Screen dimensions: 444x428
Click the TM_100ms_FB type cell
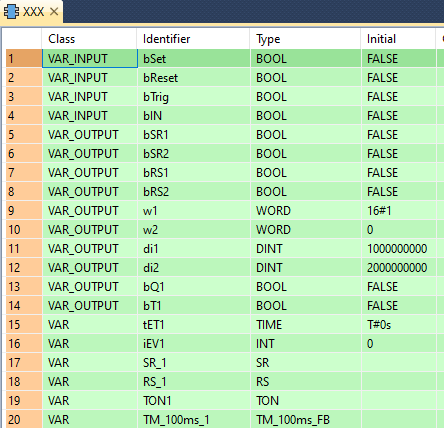click(x=306, y=419)
